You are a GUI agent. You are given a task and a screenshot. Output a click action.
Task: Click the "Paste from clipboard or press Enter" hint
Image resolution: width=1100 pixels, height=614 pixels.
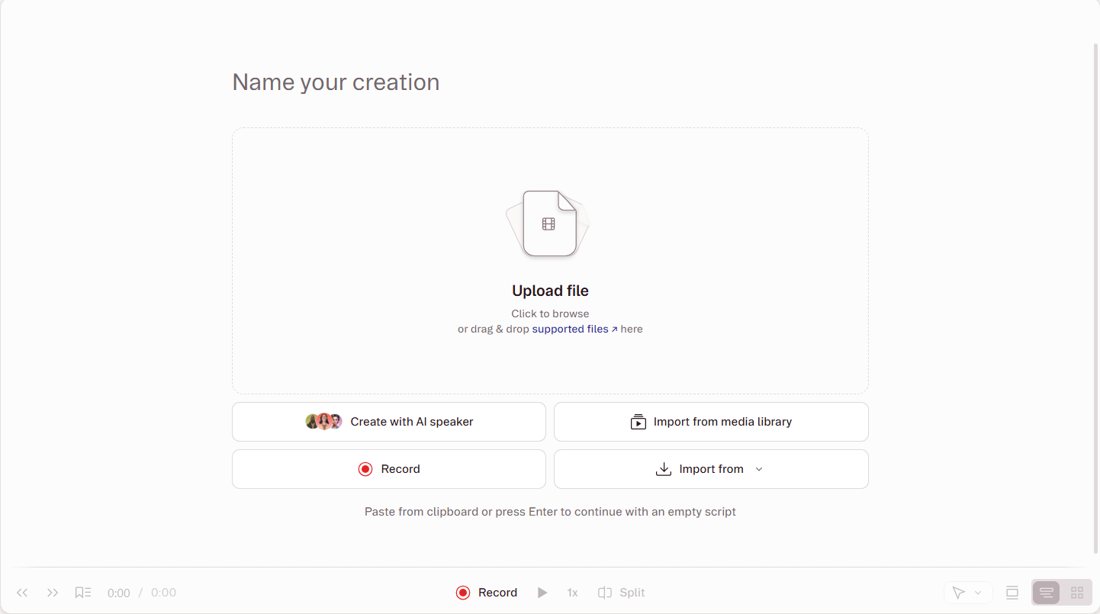click(x=550, y=512)
